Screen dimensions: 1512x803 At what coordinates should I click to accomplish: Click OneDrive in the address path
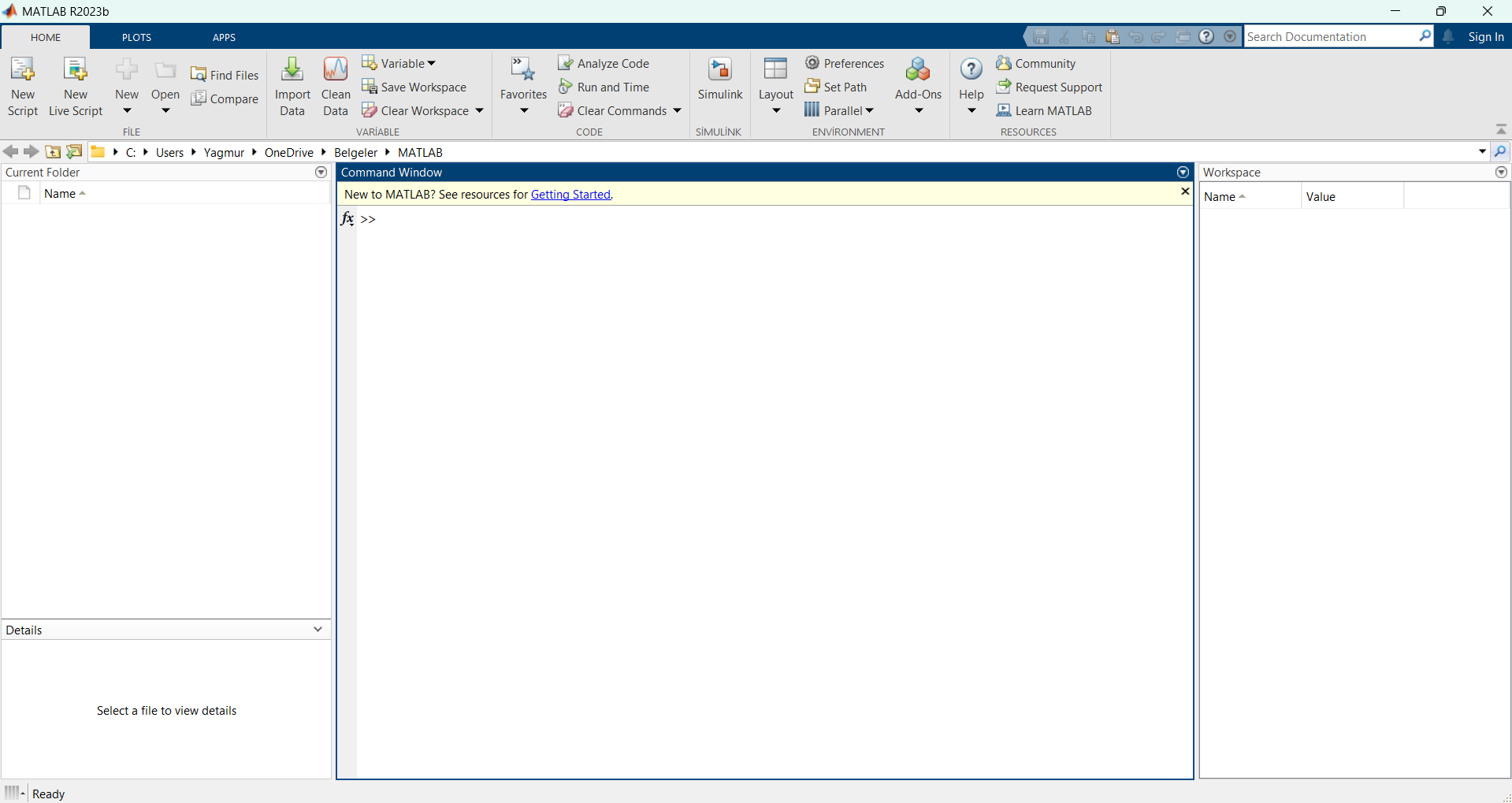(289, 152)
